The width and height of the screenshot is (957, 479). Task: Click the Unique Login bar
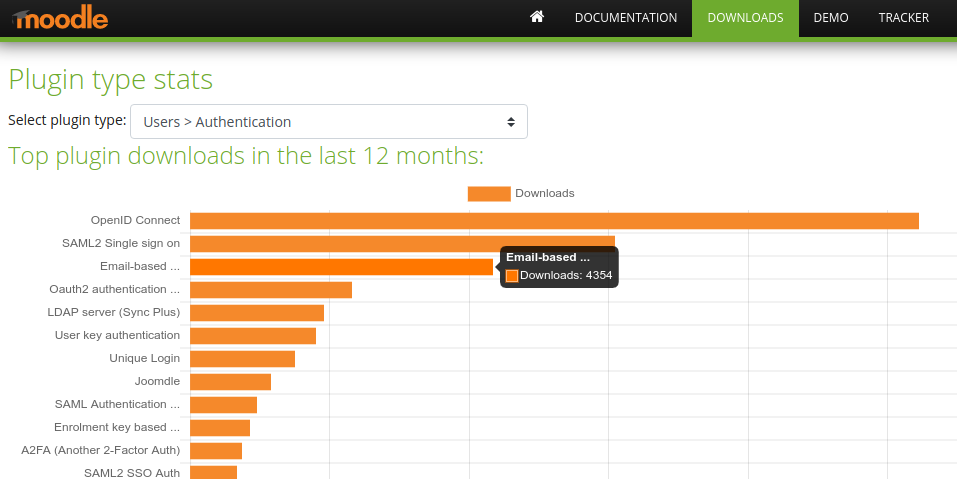[242, 359]
